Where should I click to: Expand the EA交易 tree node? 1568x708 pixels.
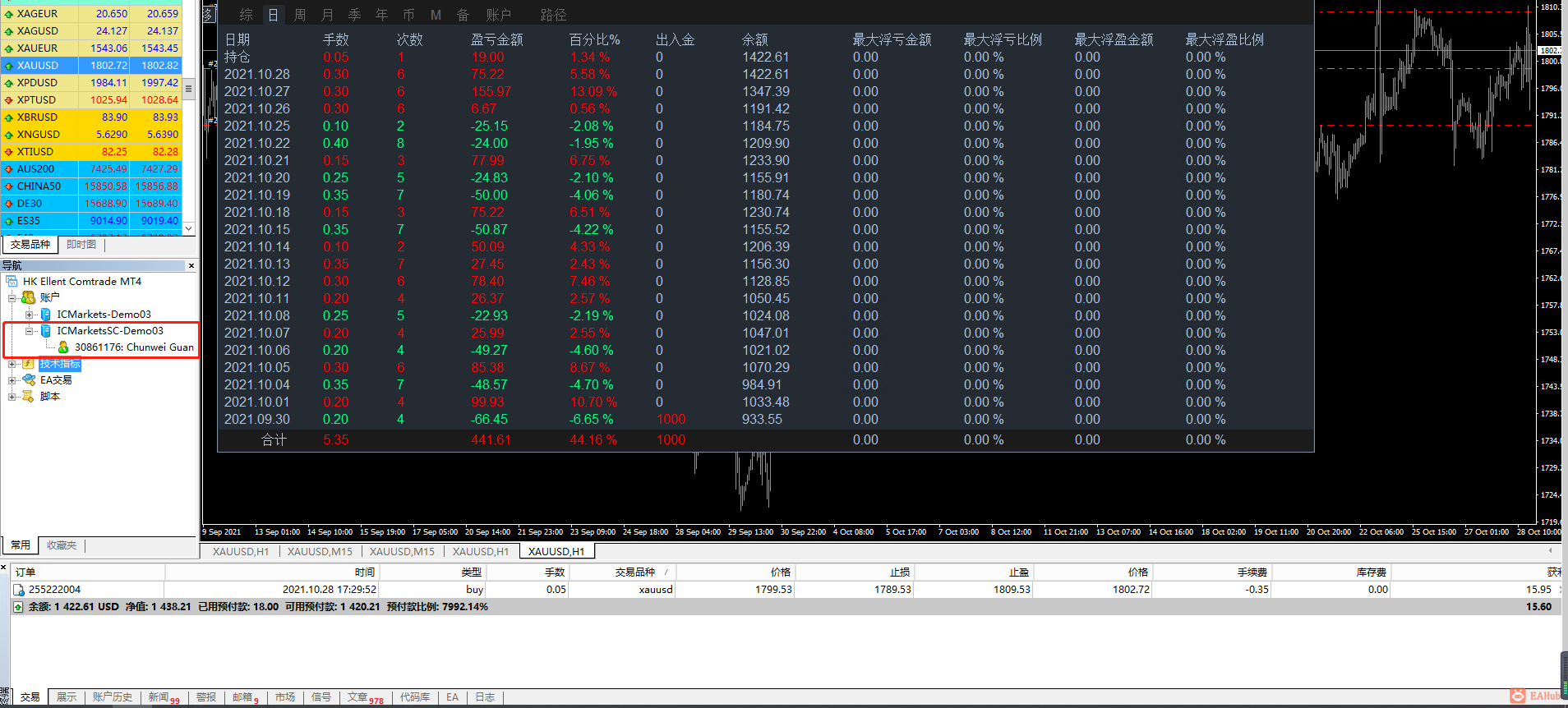tap(12, 380)
